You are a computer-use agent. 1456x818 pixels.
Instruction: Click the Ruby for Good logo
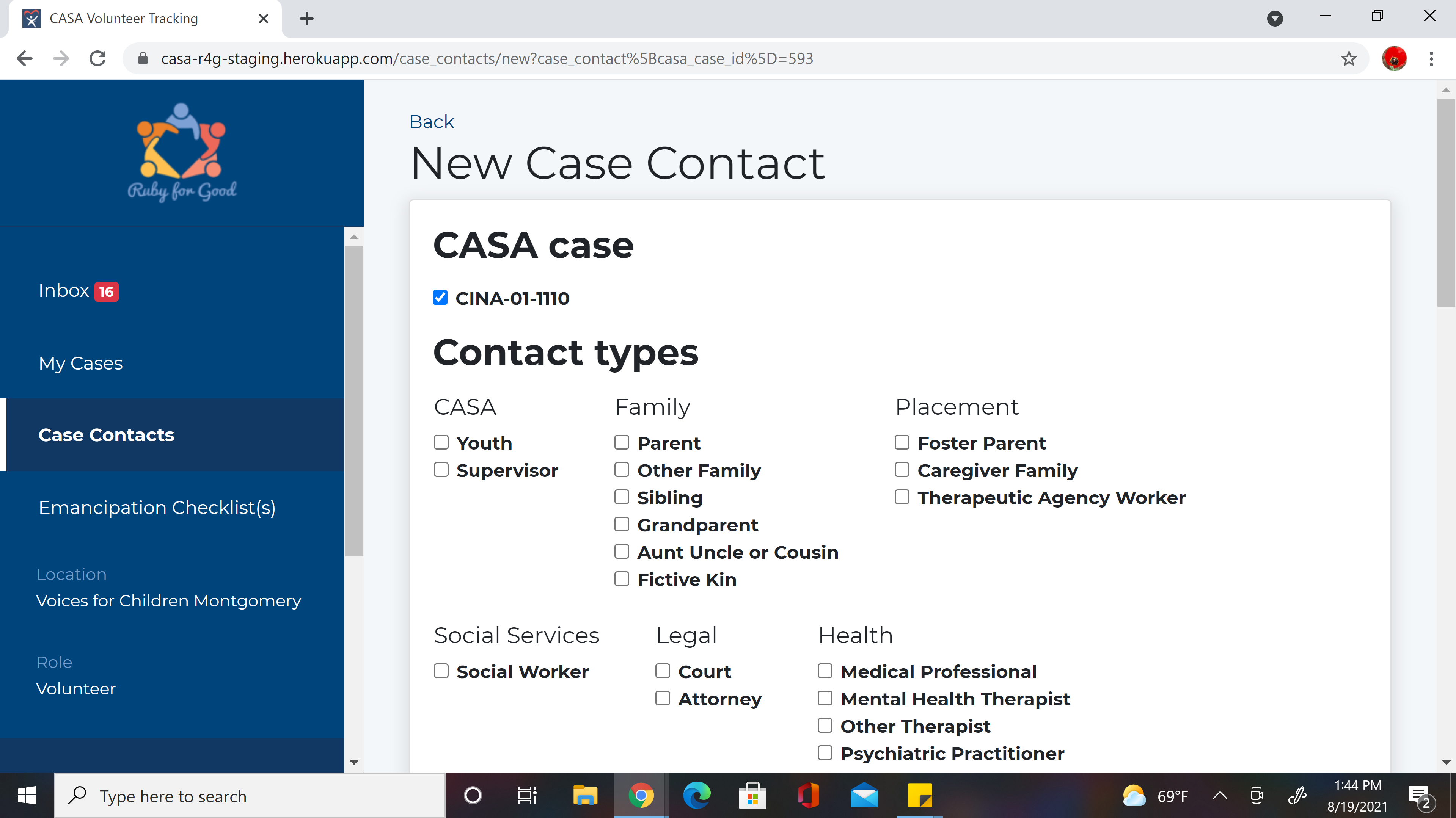(x=181, y=152)
